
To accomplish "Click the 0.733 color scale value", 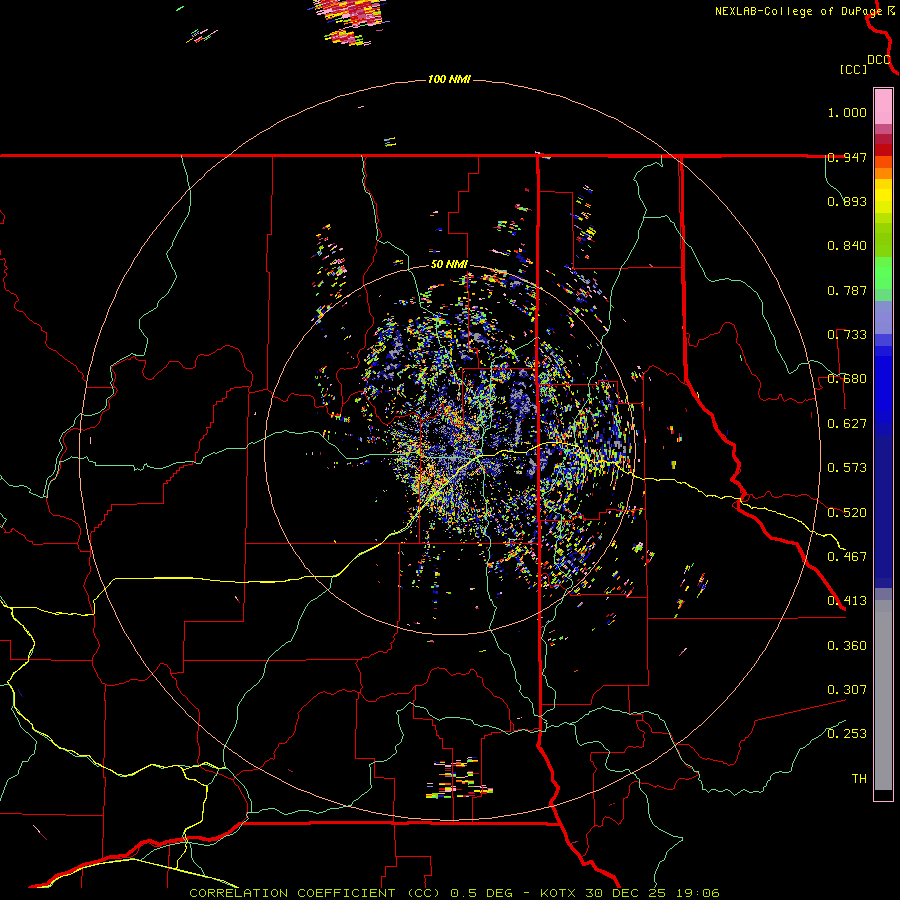I will [x=847, y=335].
